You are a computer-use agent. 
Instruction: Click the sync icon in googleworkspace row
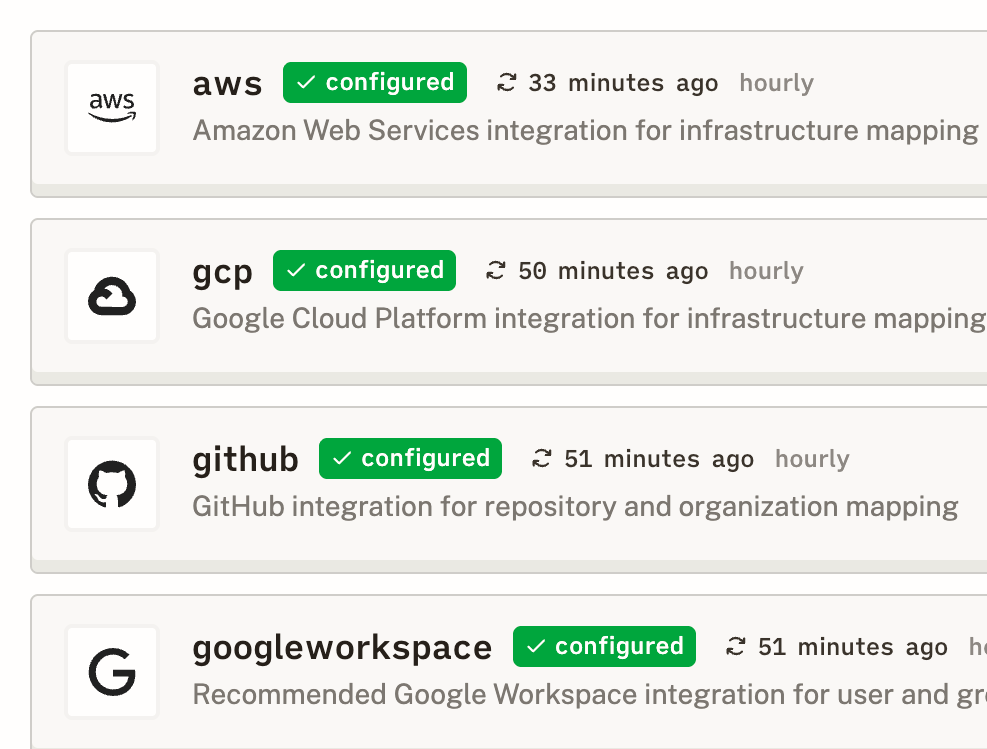coord(736,647)
